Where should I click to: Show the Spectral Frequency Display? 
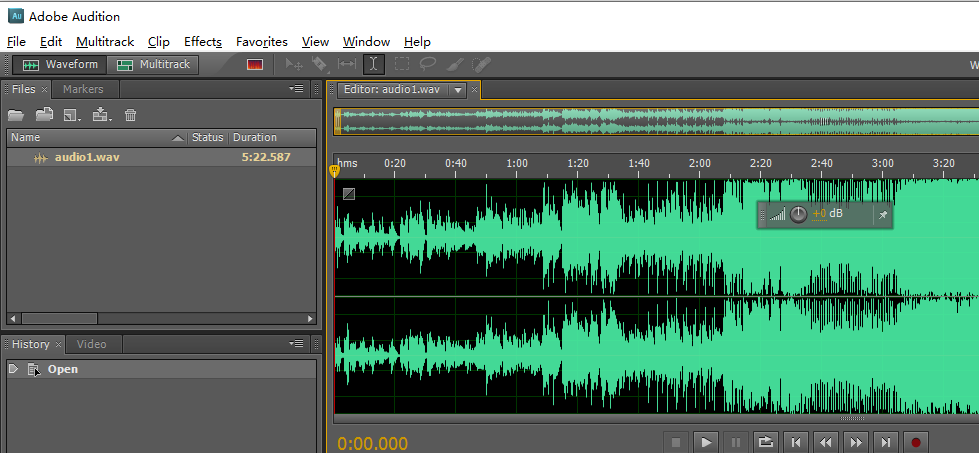pos(255,64)
